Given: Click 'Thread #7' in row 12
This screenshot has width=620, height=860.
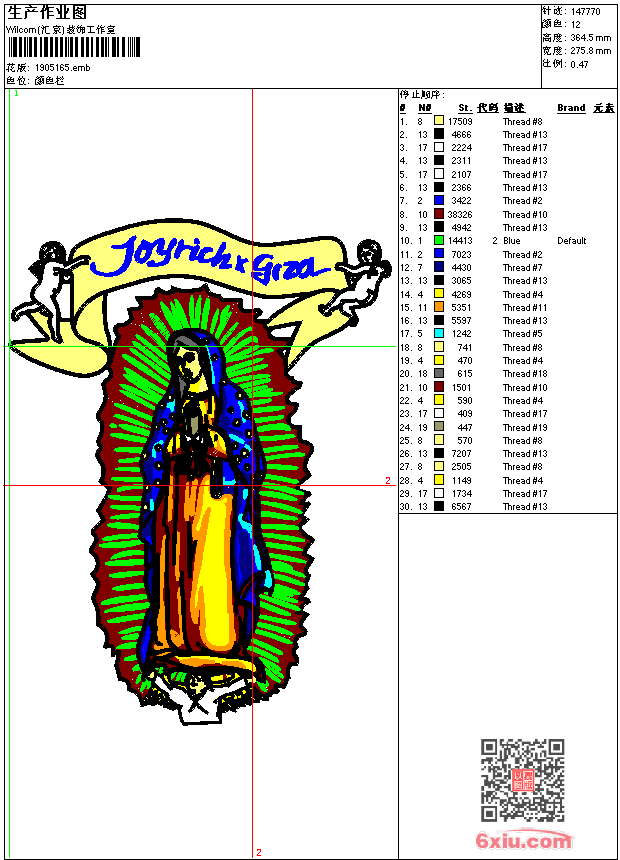Looking at the screenshot, I should [522, 268].
